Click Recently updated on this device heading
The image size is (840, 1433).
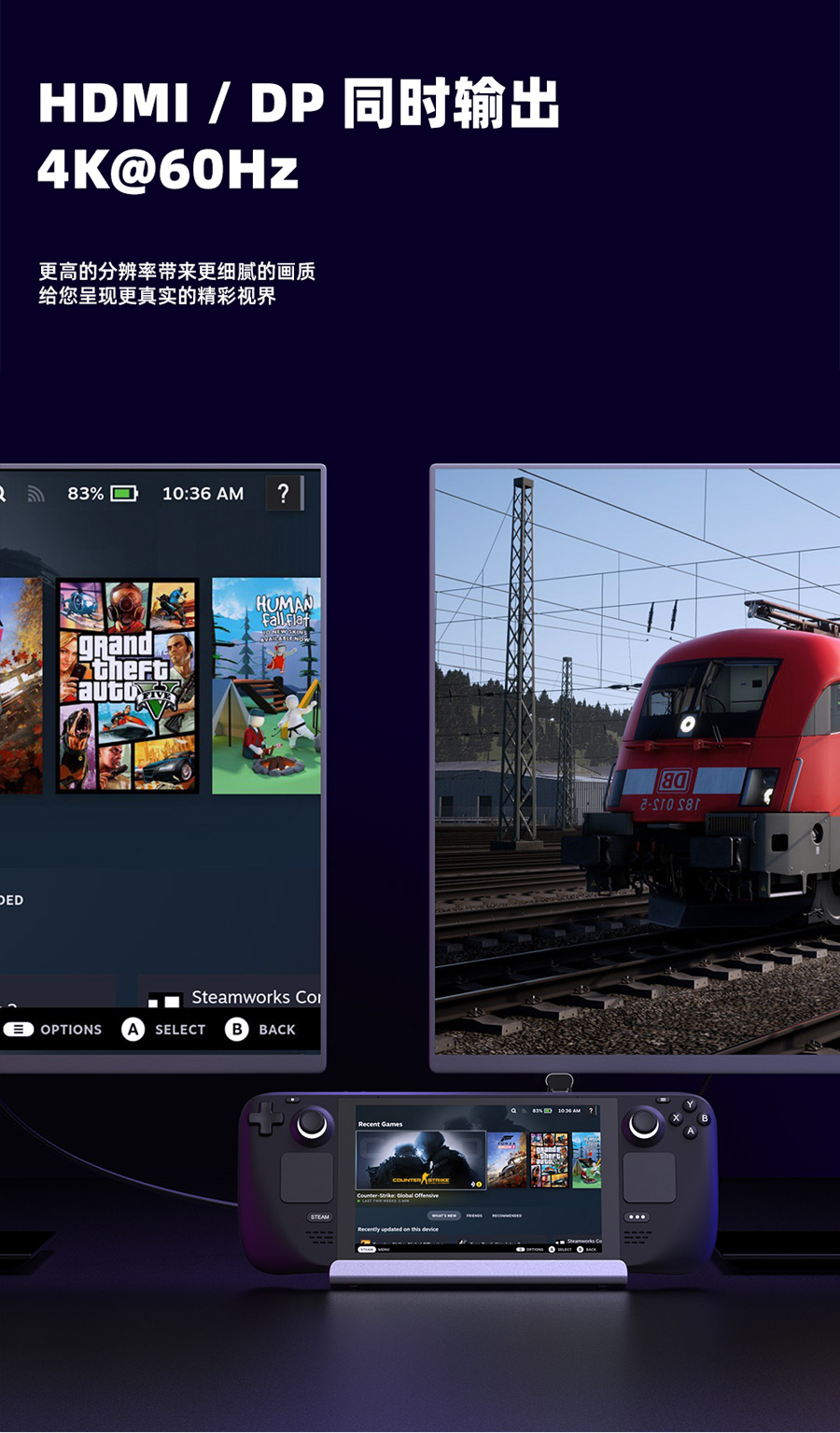[398, 1229]
